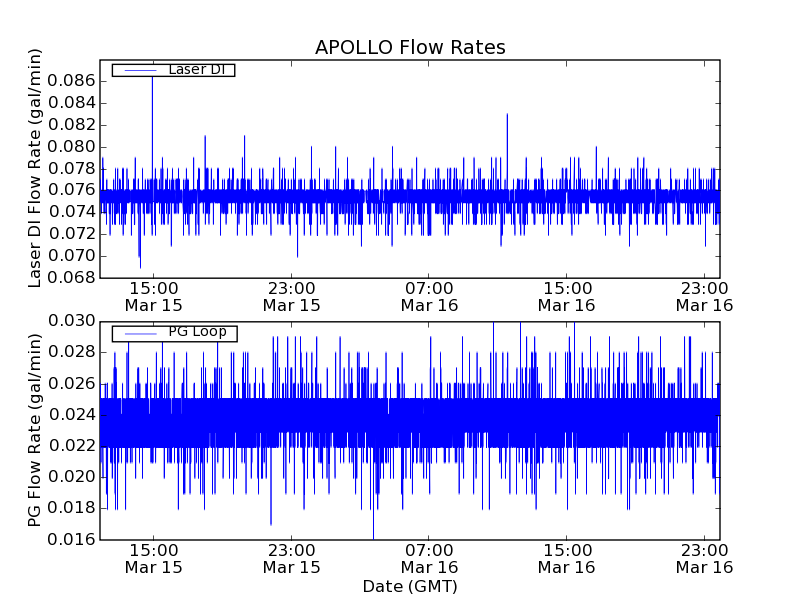
Task: Click the 0.028 tick label
Action: 71,352
